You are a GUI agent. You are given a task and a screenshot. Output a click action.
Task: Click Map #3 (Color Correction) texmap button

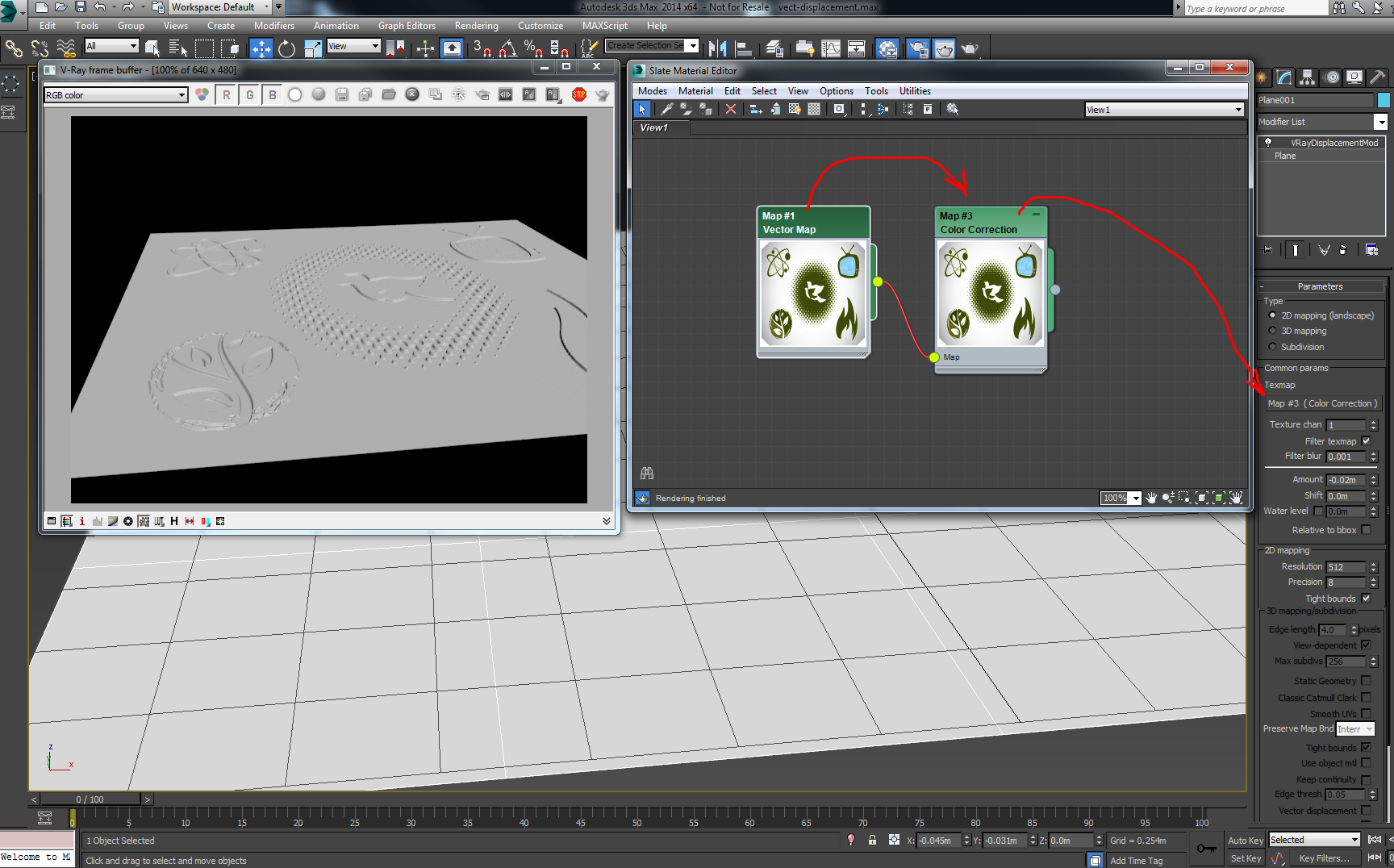(1322, 403)
